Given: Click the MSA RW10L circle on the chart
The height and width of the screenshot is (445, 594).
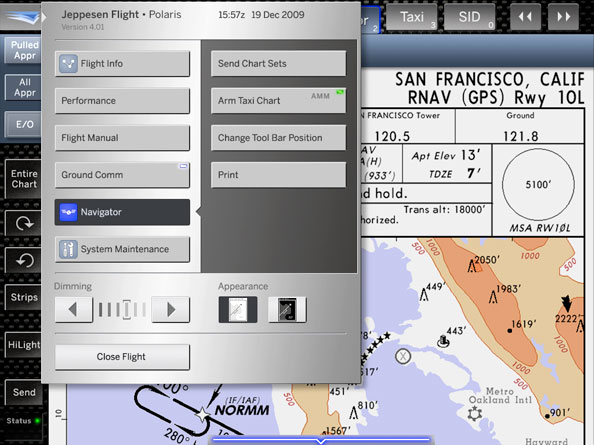Looking at the screenshot, I should pos(538,185).
